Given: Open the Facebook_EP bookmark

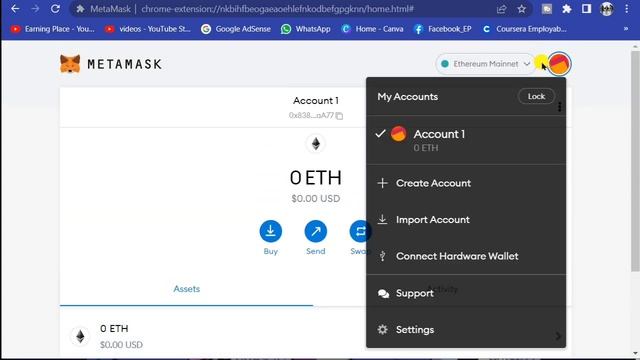Looking at the screenshot, I should (443, 29).
